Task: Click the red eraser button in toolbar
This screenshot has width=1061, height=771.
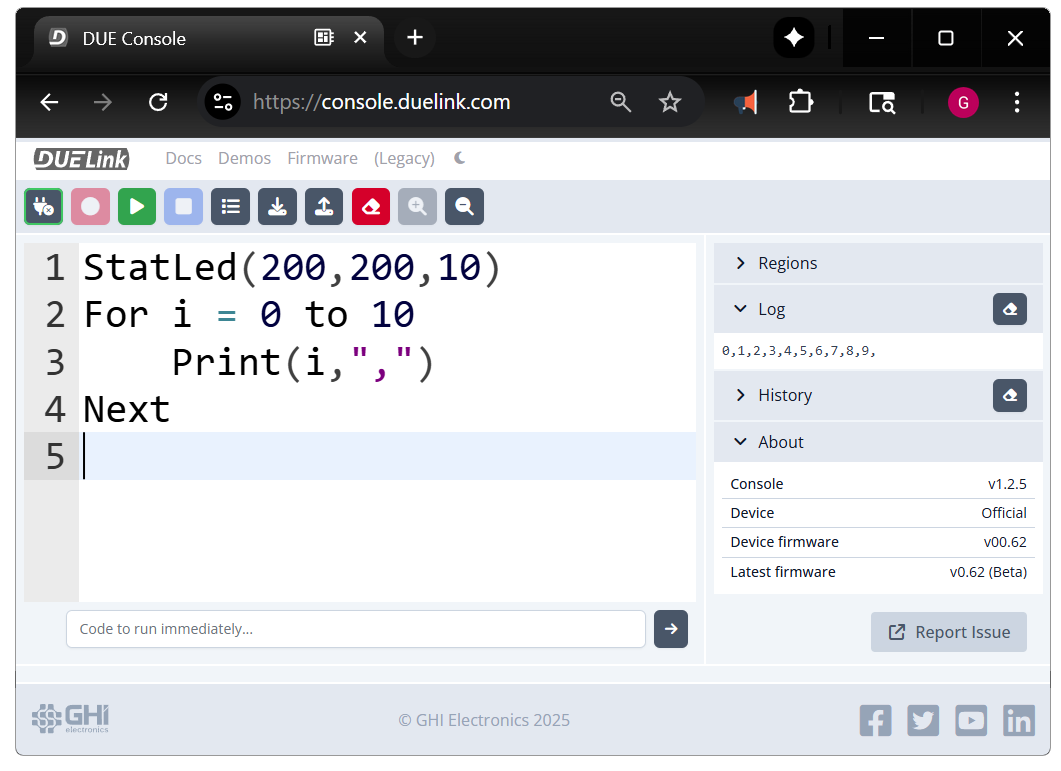Action: (x=371, y=206)
